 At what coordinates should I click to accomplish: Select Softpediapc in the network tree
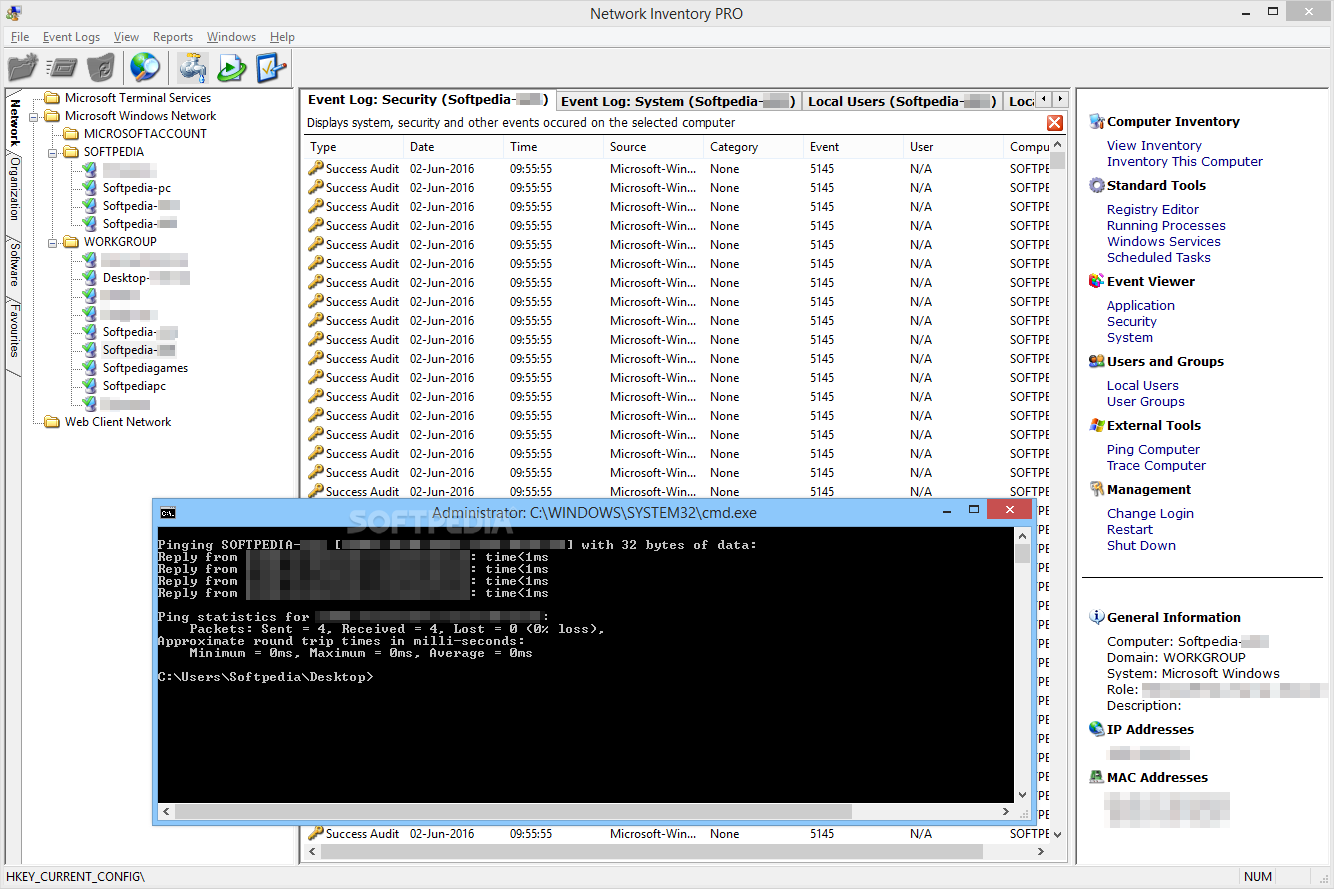[134, 386]
